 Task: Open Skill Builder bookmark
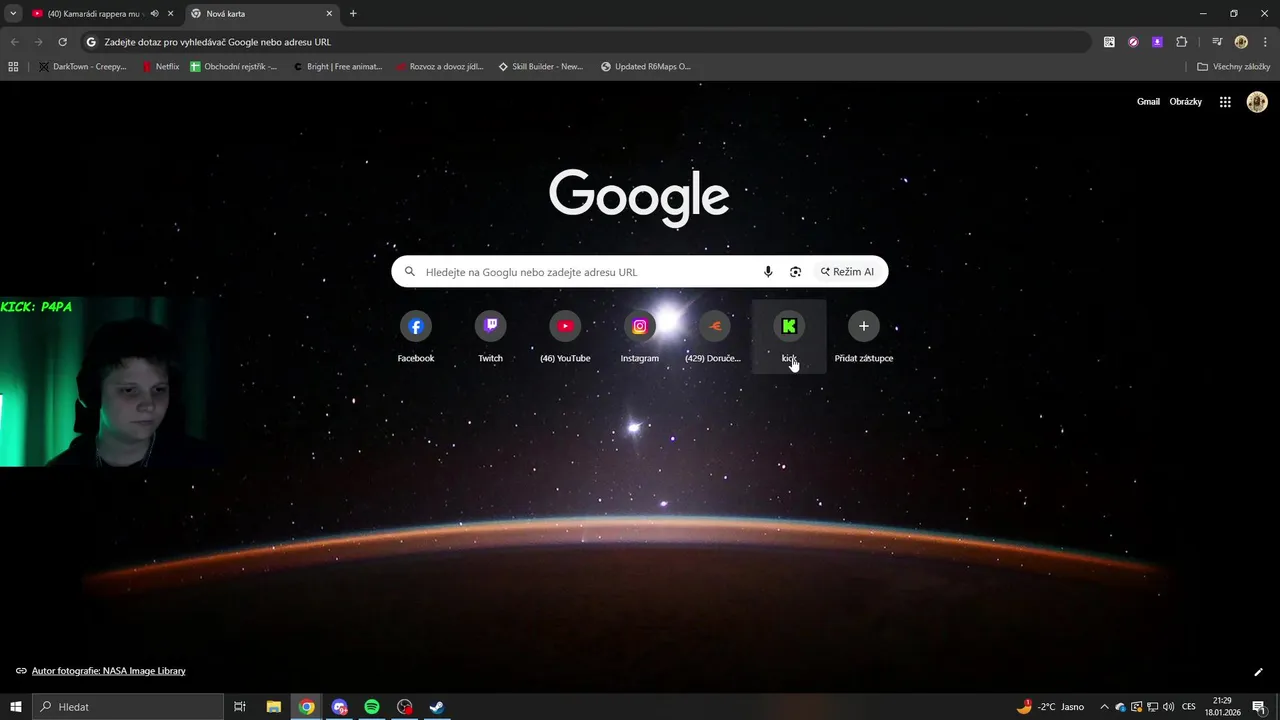click(540, 67)
